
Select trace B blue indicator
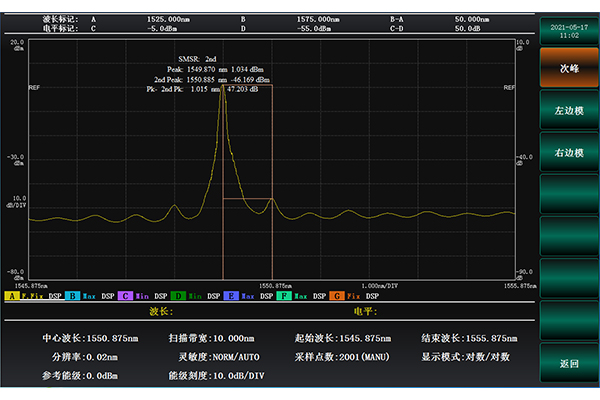[x=72, y=296]
